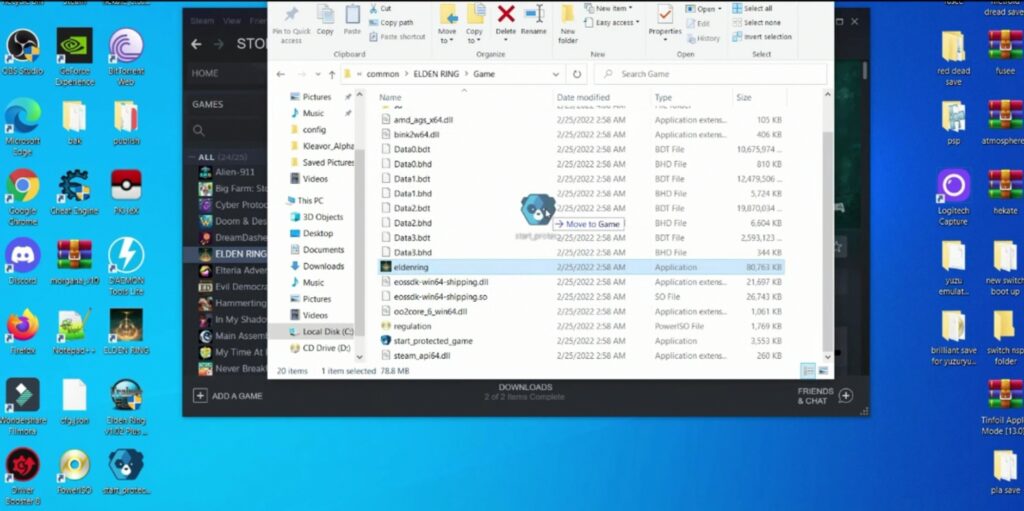Open CD Drive (D:) in navigation pane
This screenshot has height=511, width=1024.
click(x=320, y=348)
